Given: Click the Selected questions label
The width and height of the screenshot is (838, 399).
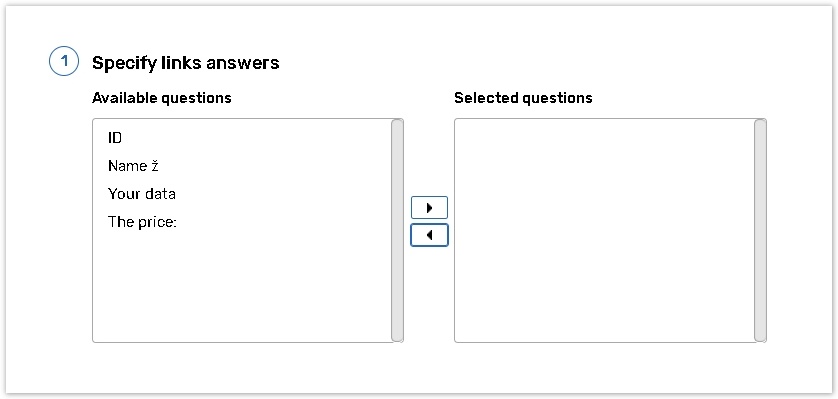Looking at the screenshot, I should click(x=523, y=98).
